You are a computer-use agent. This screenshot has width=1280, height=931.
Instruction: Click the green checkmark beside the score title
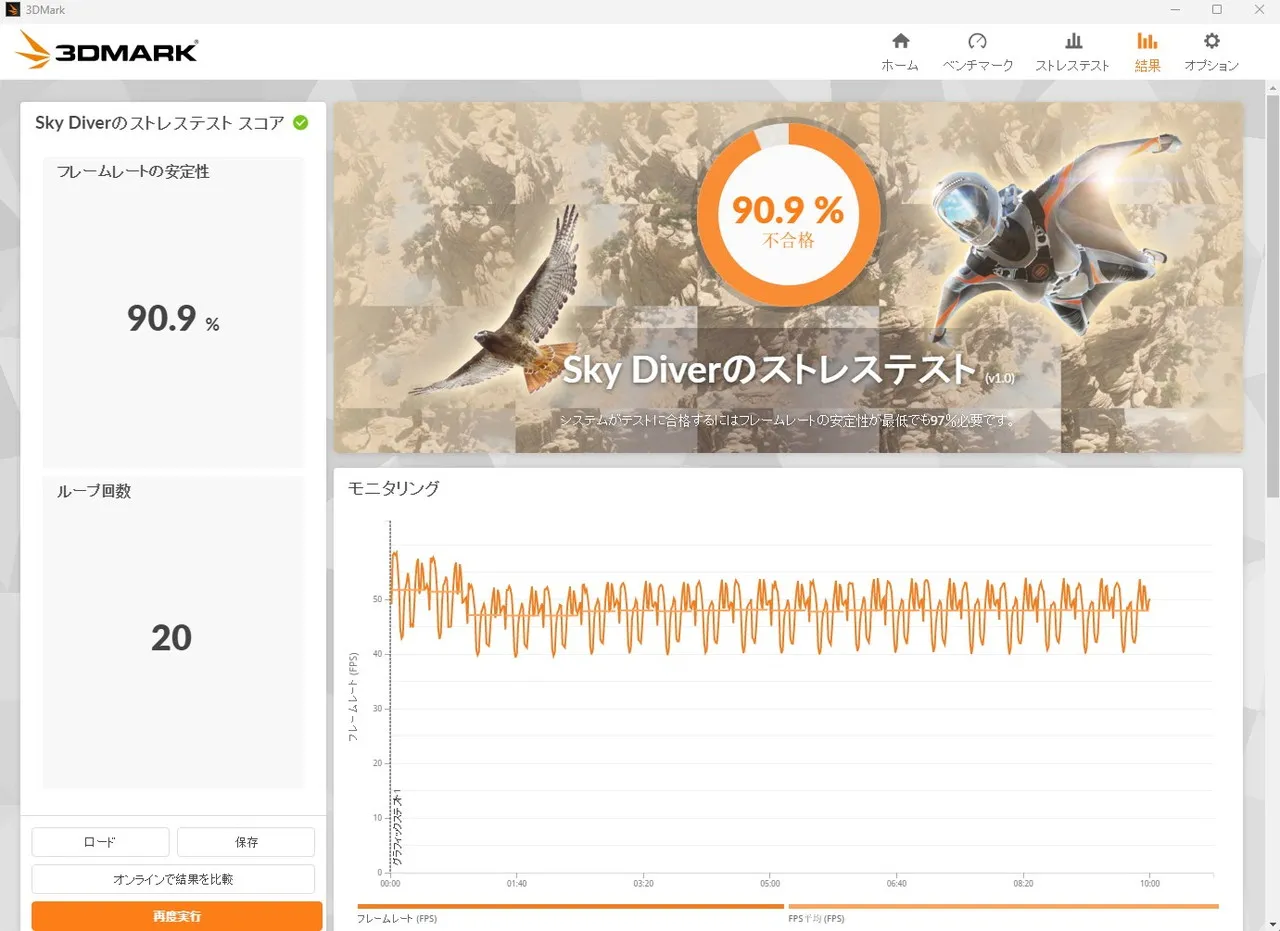pos(300,123)
